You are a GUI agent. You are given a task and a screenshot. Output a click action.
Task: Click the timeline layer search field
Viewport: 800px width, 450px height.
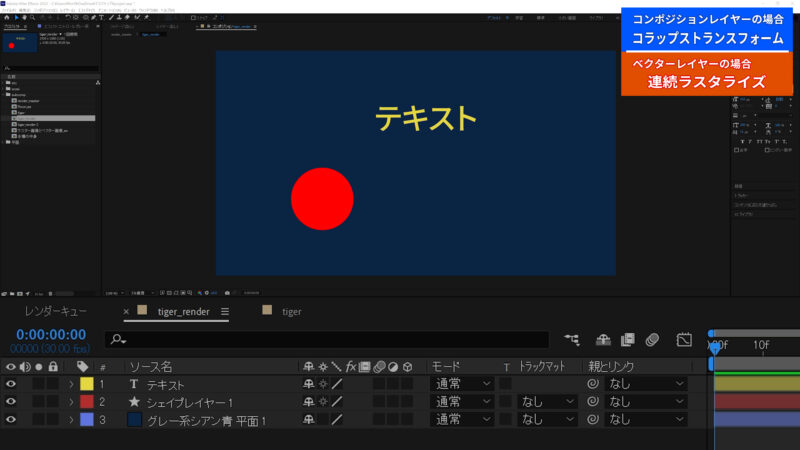(327, 339)
